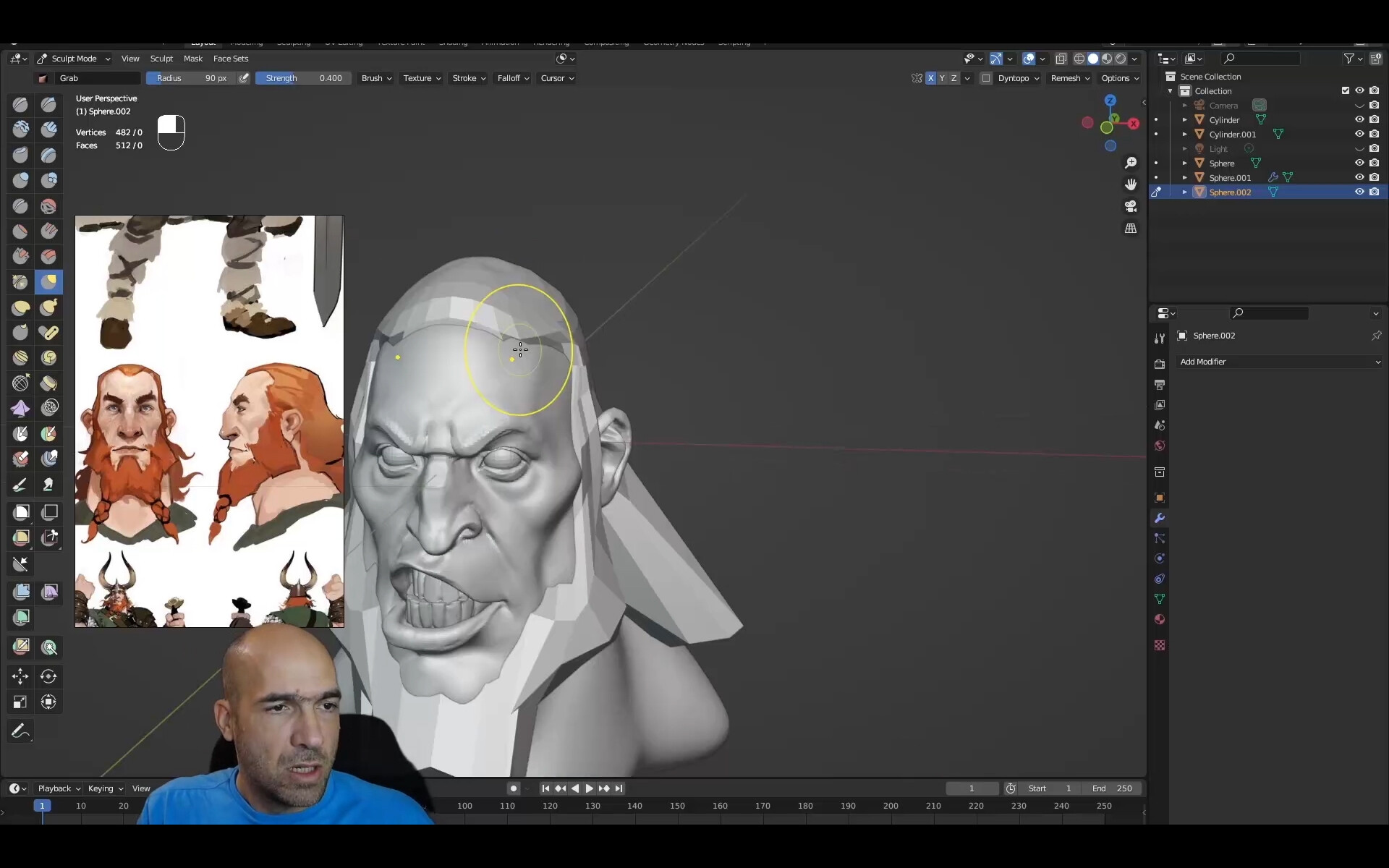Open the Remesh dropdown
The width and height of the screenshot is (1389, 868).
point(1069,78)
